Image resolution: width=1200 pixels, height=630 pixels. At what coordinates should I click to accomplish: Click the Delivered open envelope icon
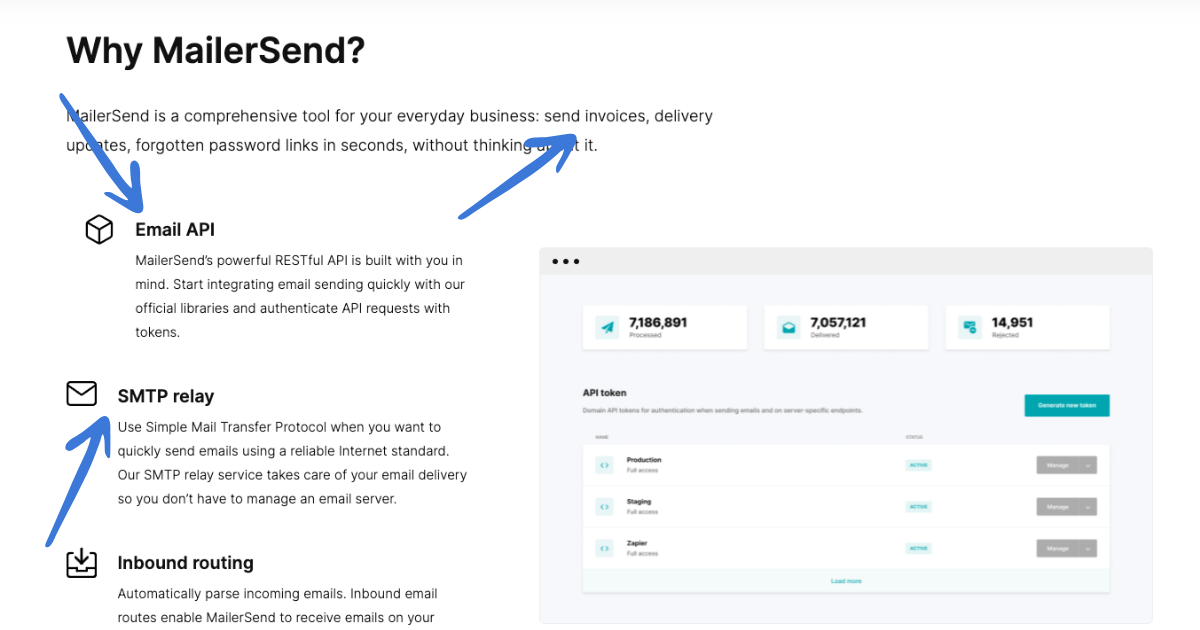tap(788, 327)
